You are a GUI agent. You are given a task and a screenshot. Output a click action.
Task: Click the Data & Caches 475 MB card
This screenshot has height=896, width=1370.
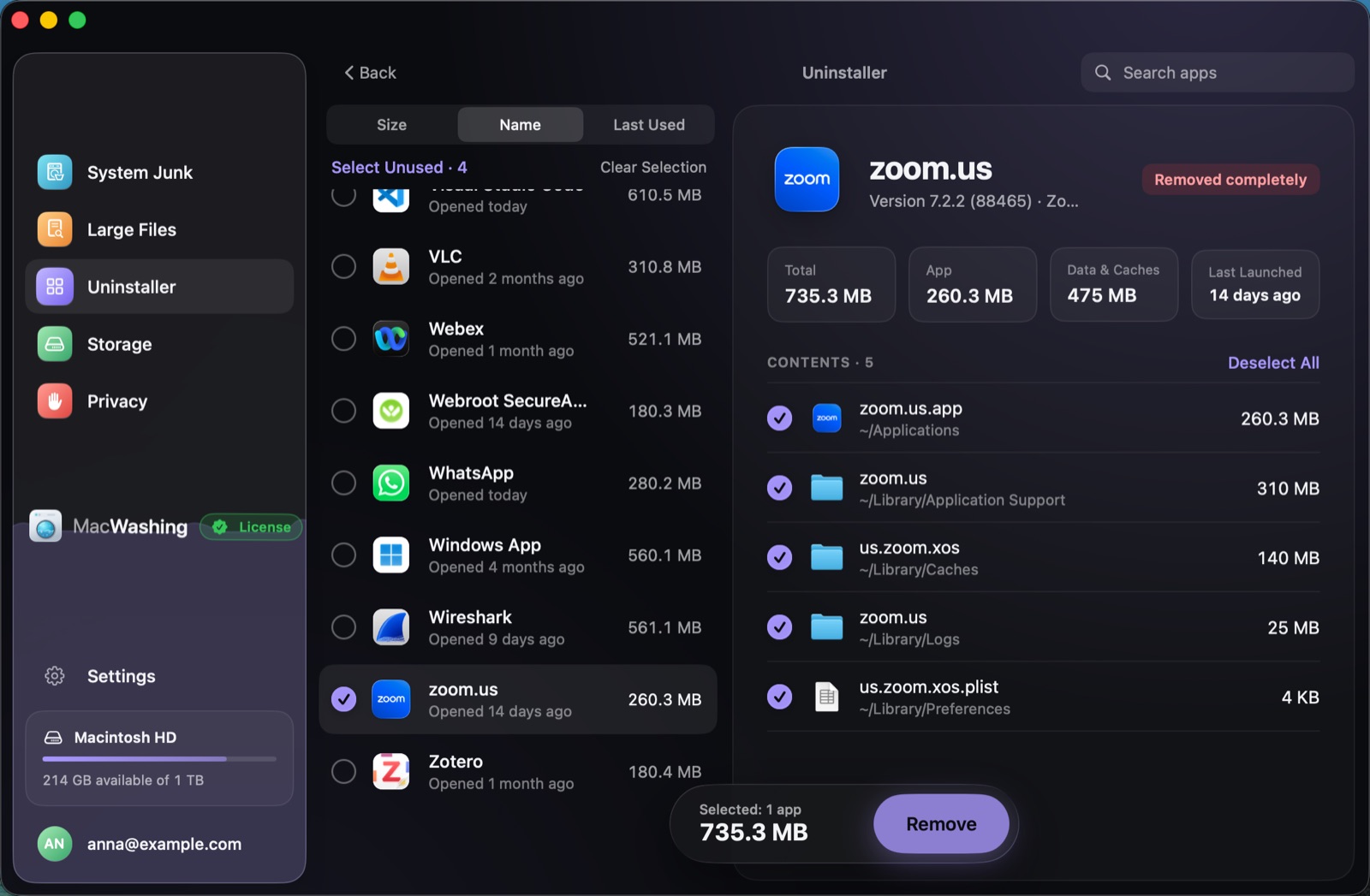1114,284
